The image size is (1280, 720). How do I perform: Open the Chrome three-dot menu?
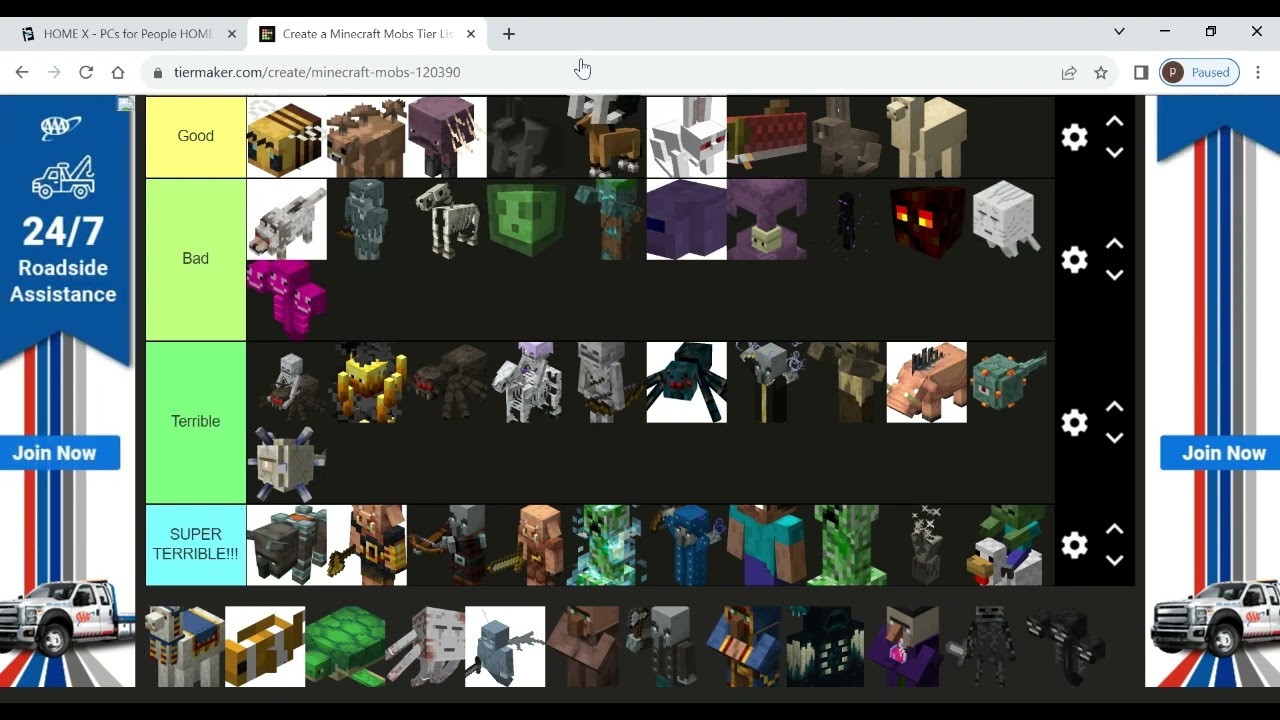(1258, 72)
